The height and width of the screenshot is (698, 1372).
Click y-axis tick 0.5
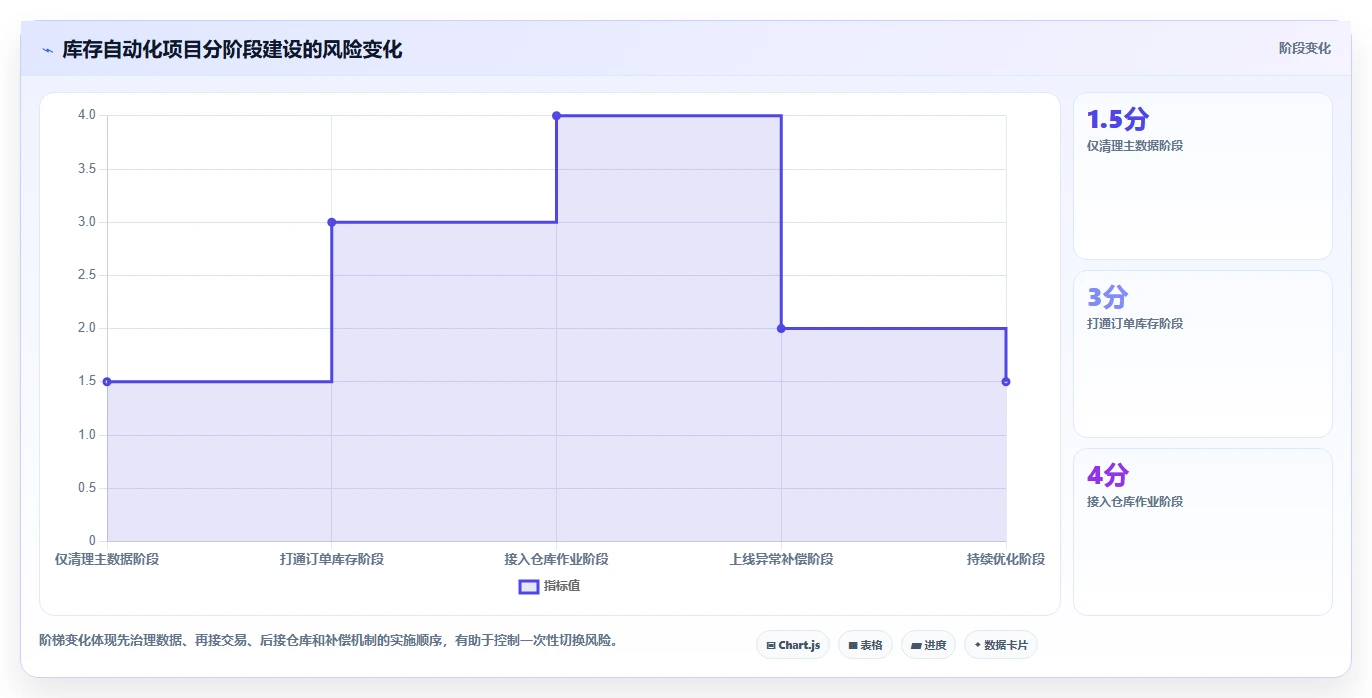[x=87, y=488]
